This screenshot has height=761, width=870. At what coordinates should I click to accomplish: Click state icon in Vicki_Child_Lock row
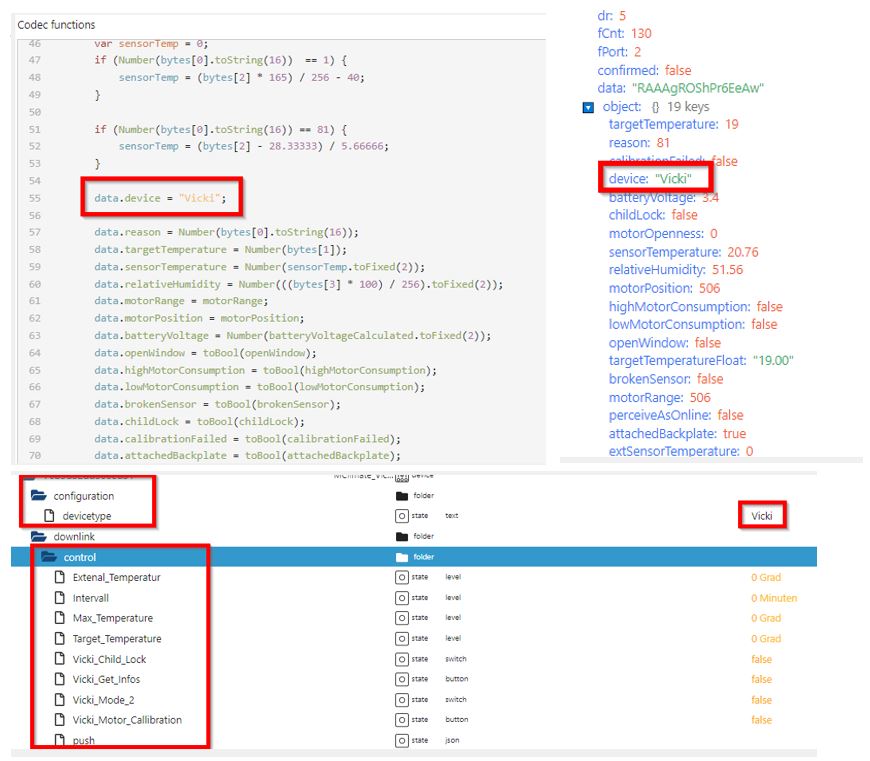point(402,659)
